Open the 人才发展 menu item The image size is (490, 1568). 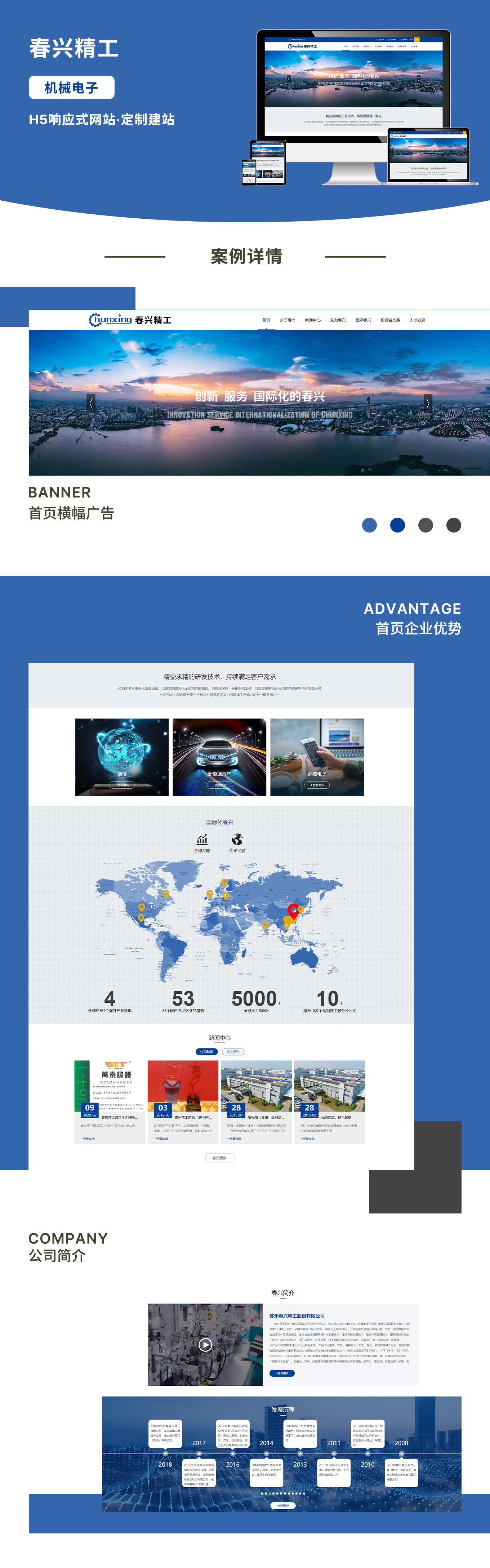[418, 320]
